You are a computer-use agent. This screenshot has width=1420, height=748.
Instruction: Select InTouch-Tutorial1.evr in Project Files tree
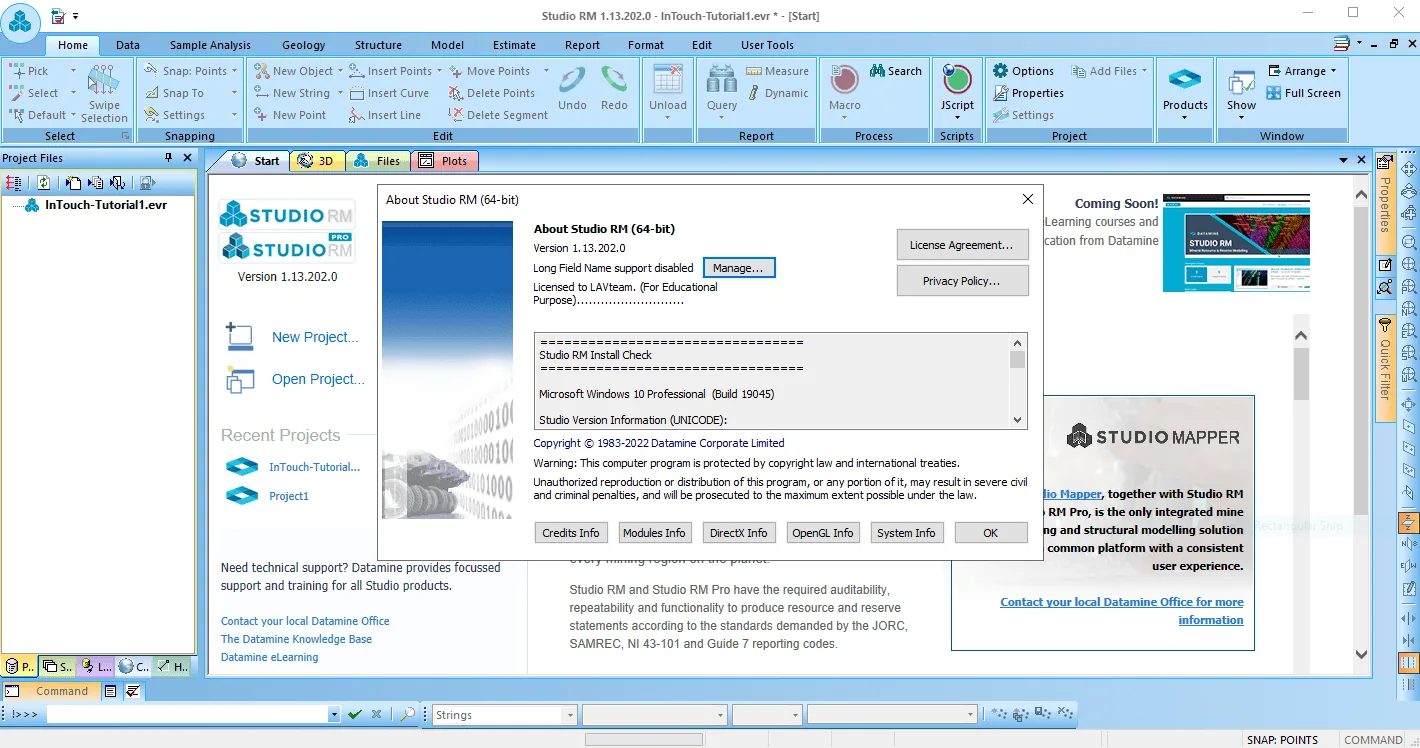click(105, 205)
